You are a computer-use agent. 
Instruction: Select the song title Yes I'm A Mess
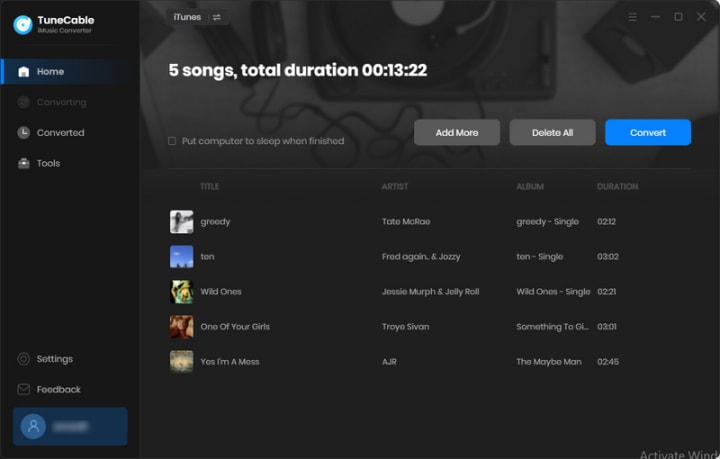230,362
